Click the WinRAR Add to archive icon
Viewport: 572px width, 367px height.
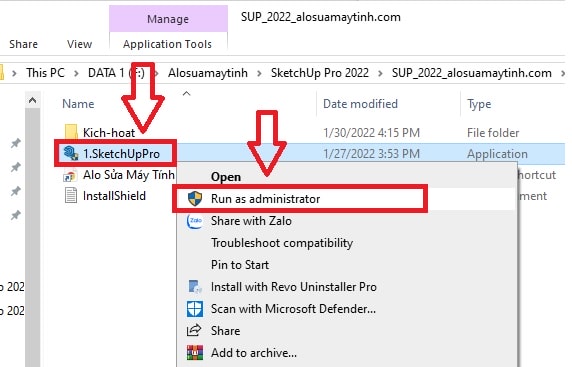[x=195, y=353]
